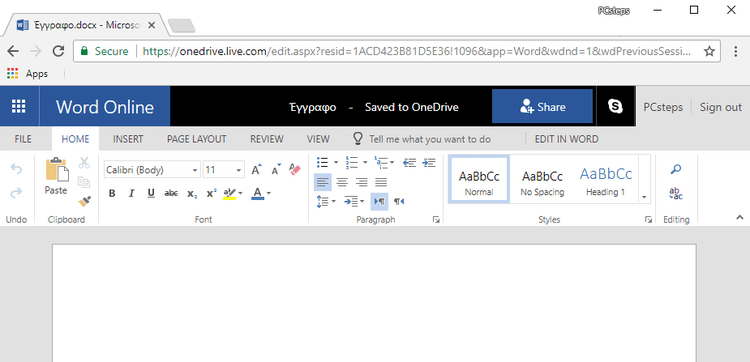
Task: Align text left
Action: [323, 182]
